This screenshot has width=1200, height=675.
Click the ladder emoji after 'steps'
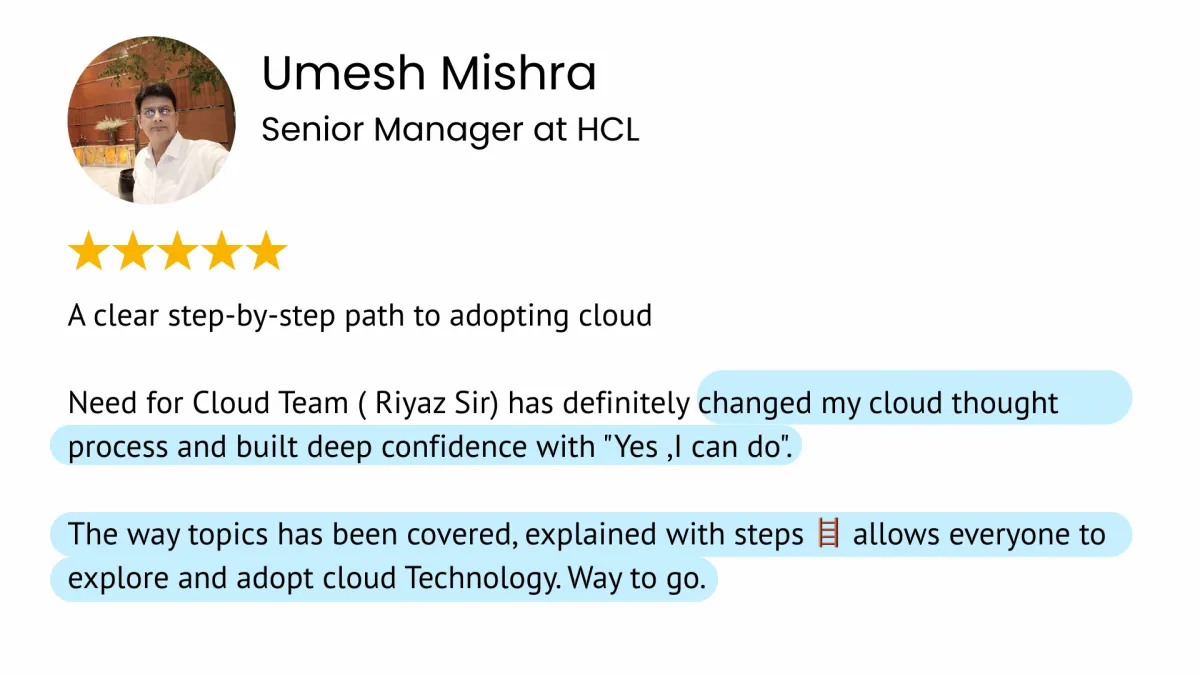pyautogui.click(x=828, y=535)
